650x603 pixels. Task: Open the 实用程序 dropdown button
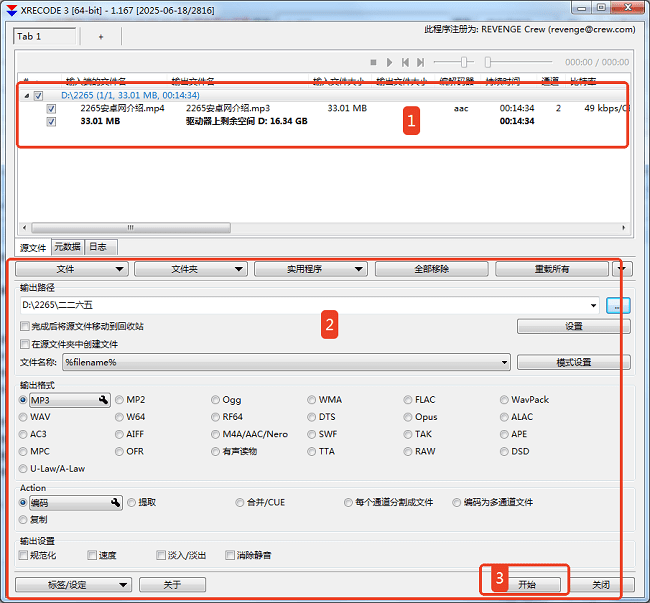pyautogui.click(x=310, y=269)
